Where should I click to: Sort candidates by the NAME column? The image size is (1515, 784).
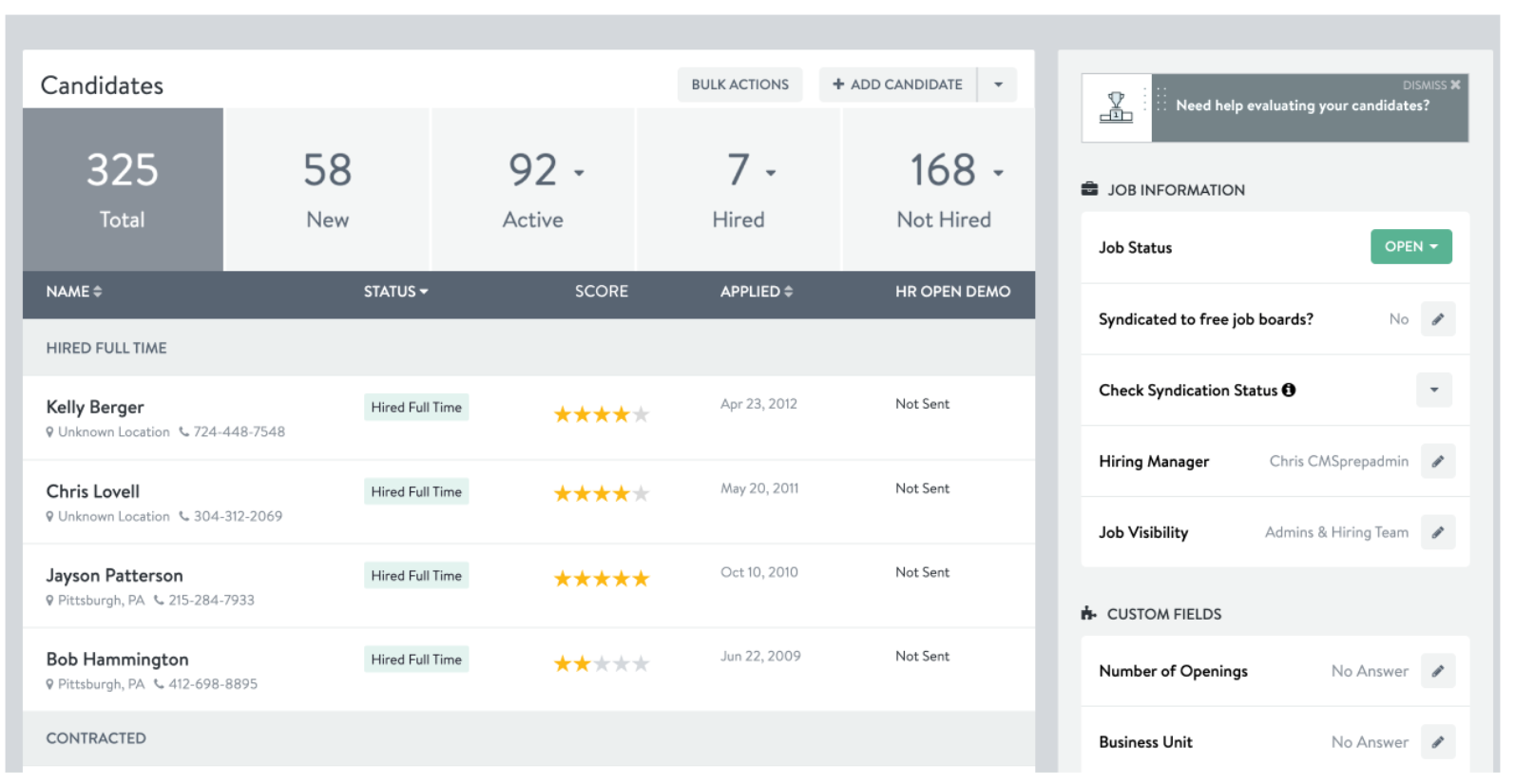click(x=74, y=292)
